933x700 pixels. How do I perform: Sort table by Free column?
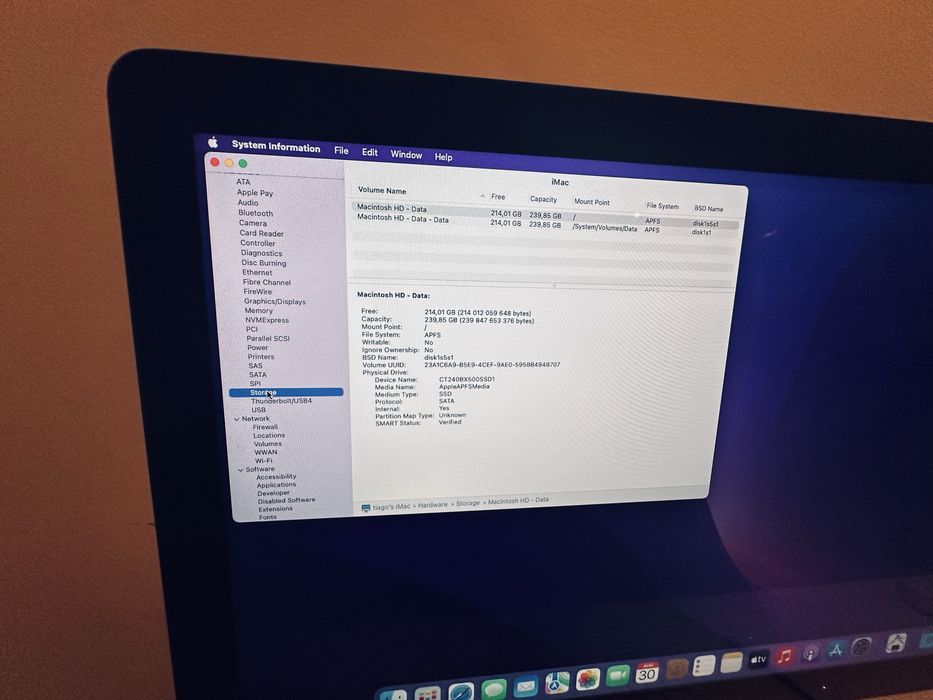[x=498, y=197]
